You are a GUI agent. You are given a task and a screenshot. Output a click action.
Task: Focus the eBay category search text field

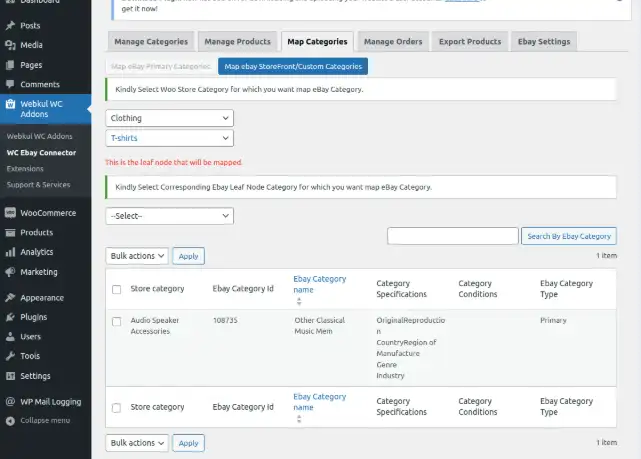(x=452, y=236)
